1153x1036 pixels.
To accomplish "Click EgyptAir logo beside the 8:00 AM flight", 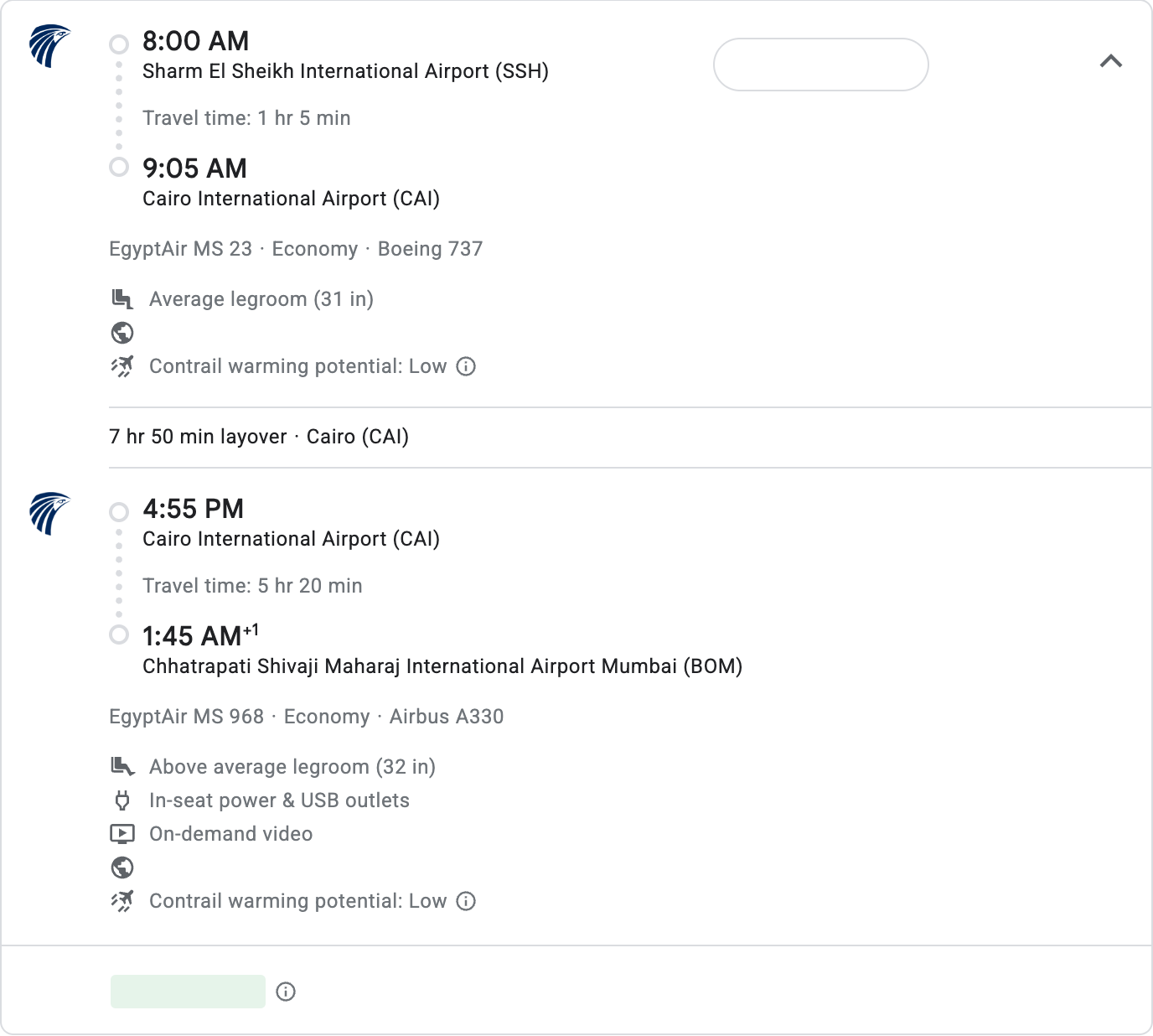I will [49, 46].
